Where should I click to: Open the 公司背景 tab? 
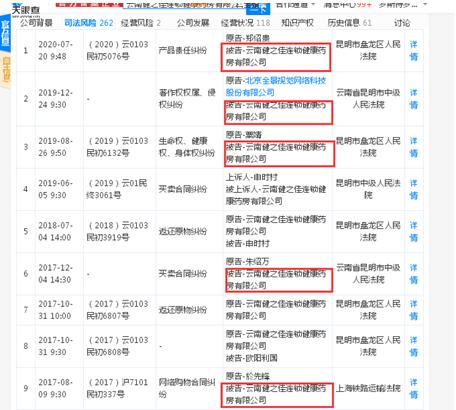[36, 23]
